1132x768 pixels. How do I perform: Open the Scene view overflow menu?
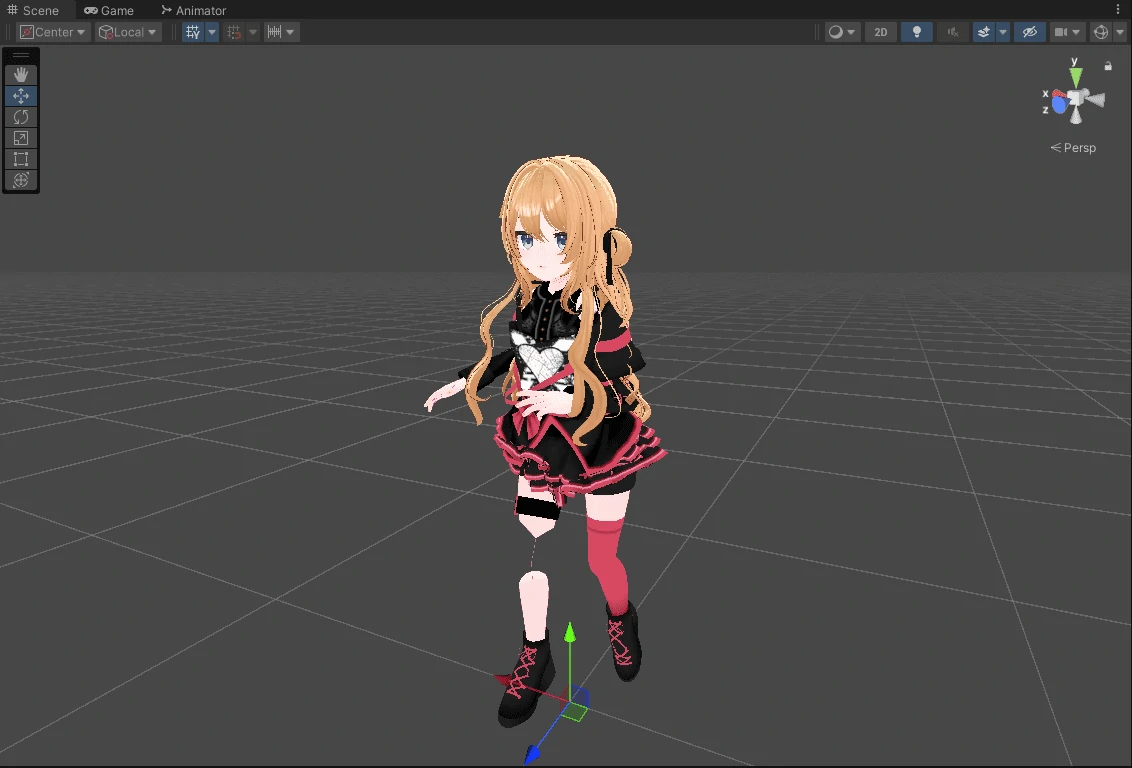[1119, 9]
